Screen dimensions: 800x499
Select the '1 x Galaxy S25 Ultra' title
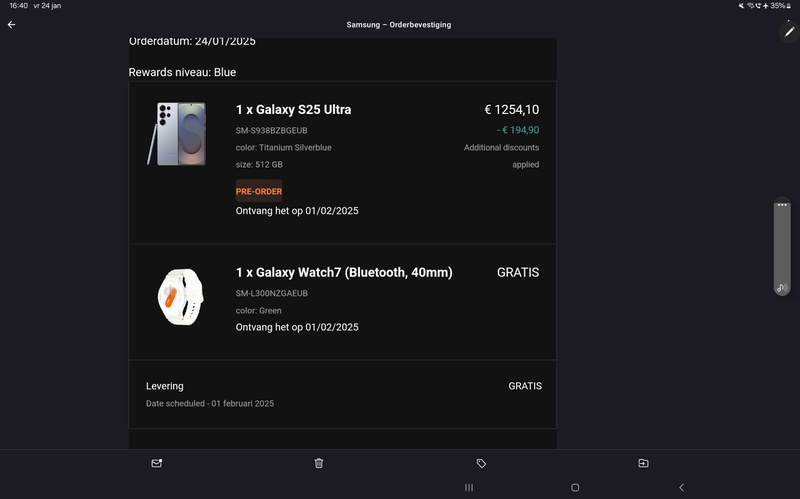click(293, 110)
